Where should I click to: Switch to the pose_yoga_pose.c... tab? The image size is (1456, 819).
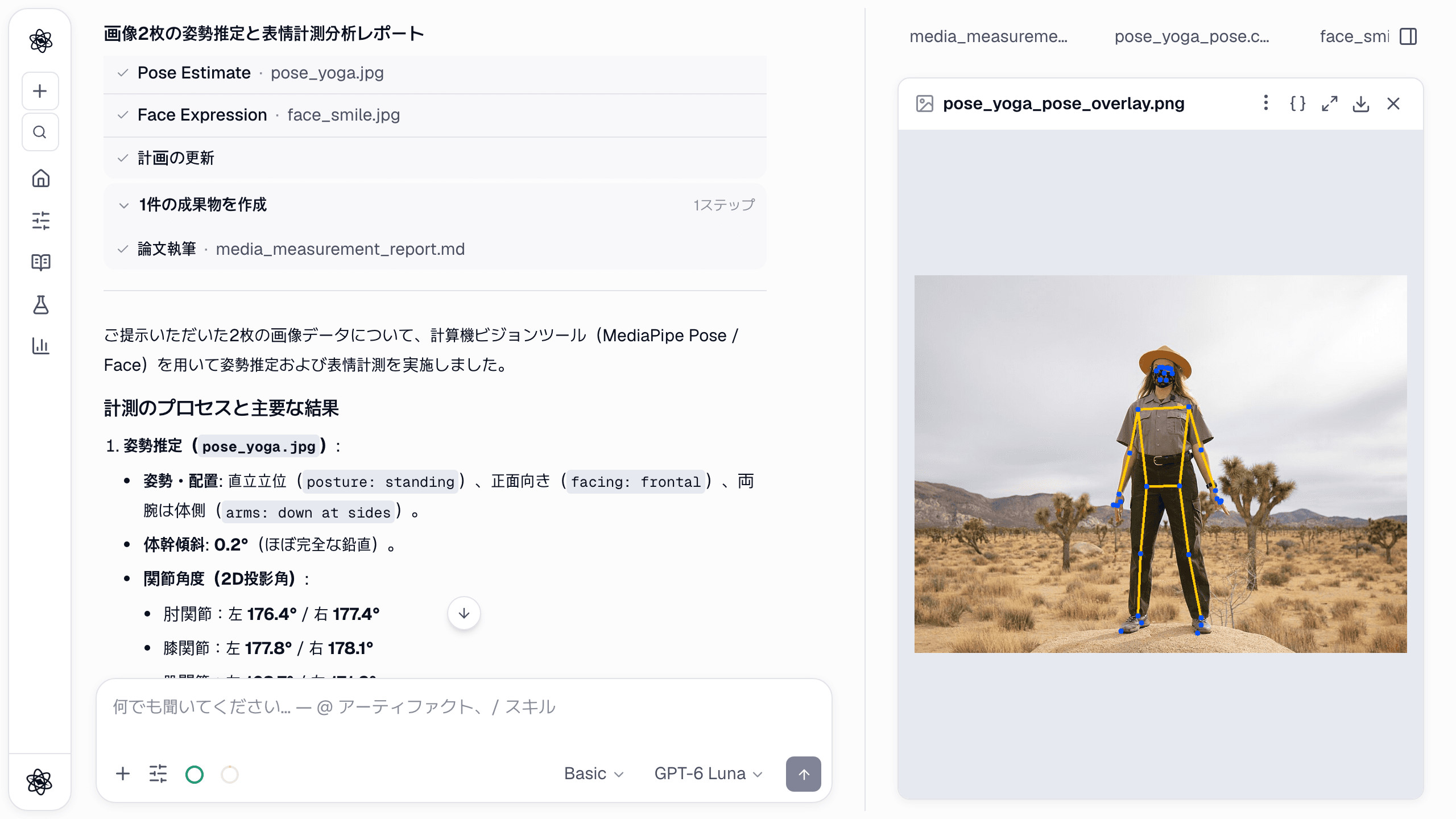click(x=1192, y=36)
